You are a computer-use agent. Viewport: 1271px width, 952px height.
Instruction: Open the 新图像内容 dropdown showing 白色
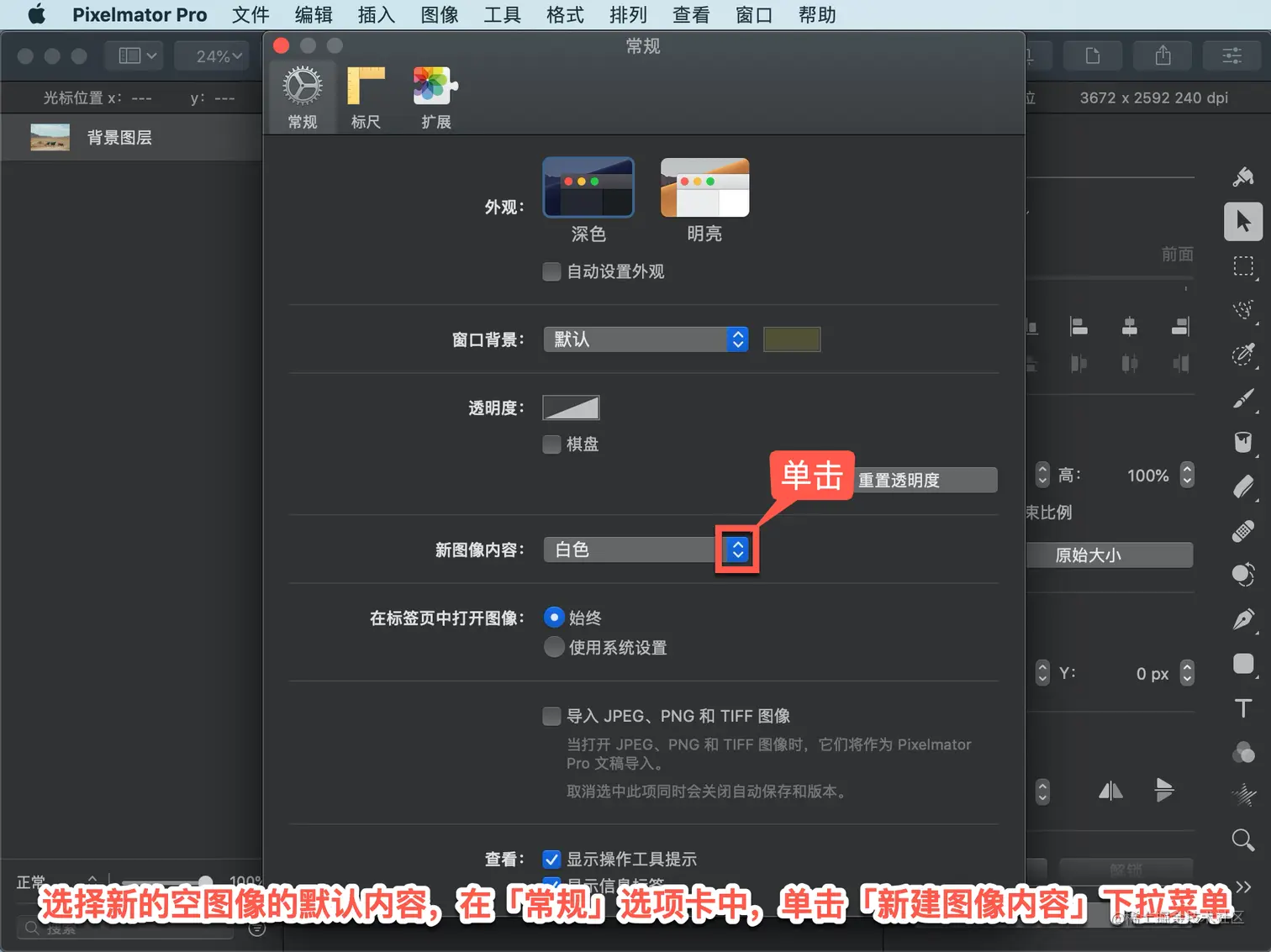[646, 550]
